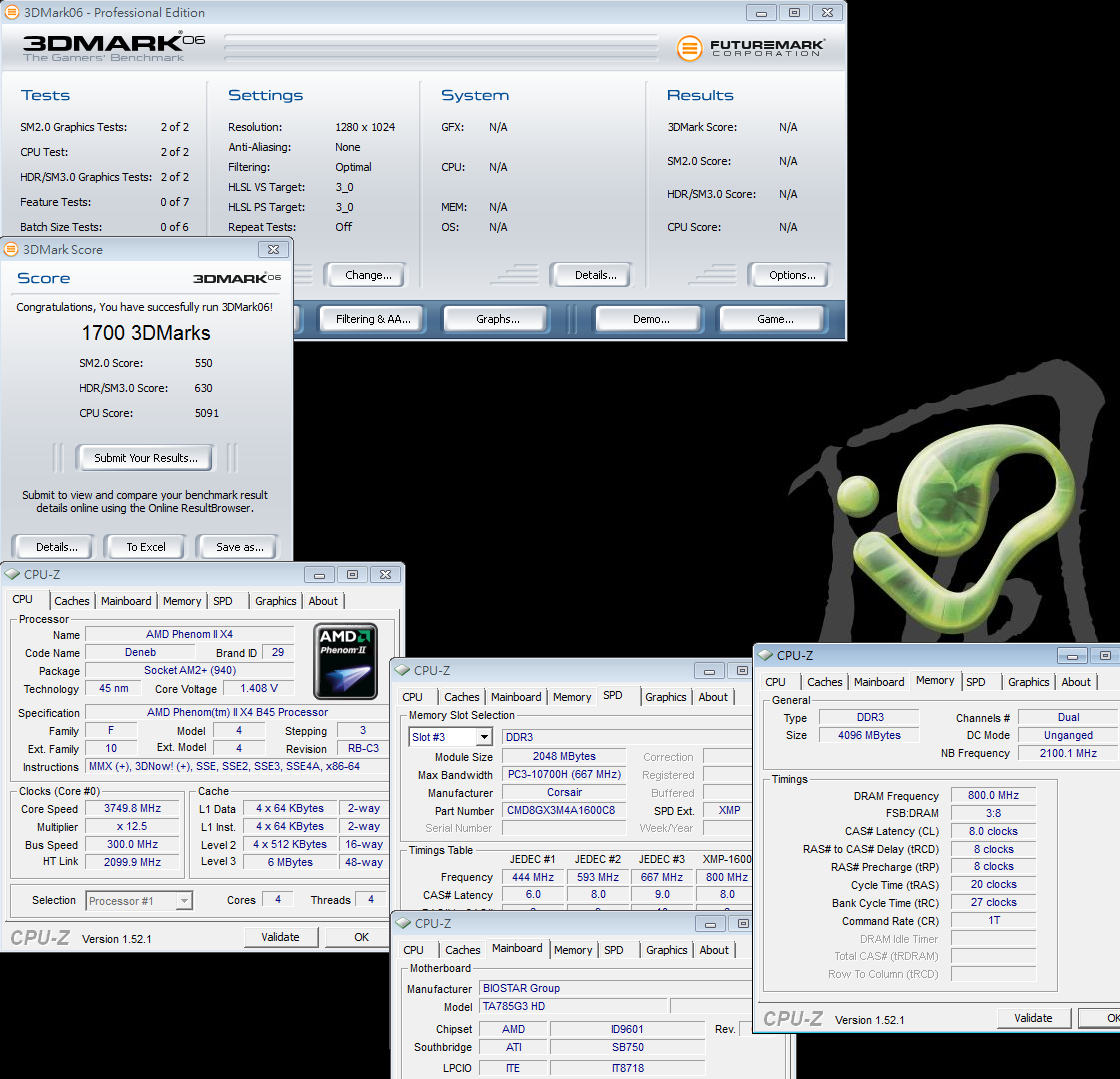This screenshot has height=1079, width=1120.
Task: Click the Multiplier x 12.5 value
Action: tap(132, 826)
